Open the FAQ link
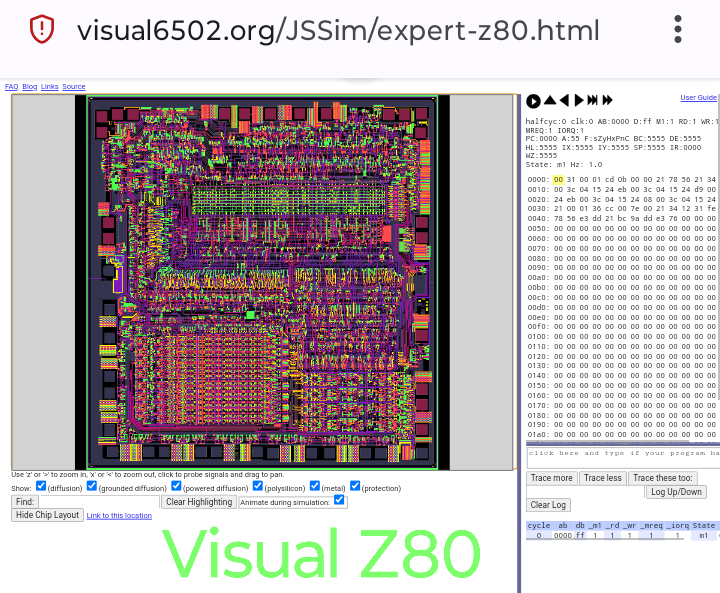The image size is (720, 593). coord(12,87)
